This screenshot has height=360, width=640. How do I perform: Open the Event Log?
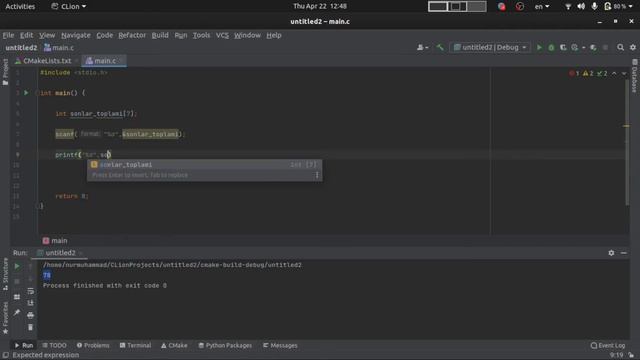608,345
